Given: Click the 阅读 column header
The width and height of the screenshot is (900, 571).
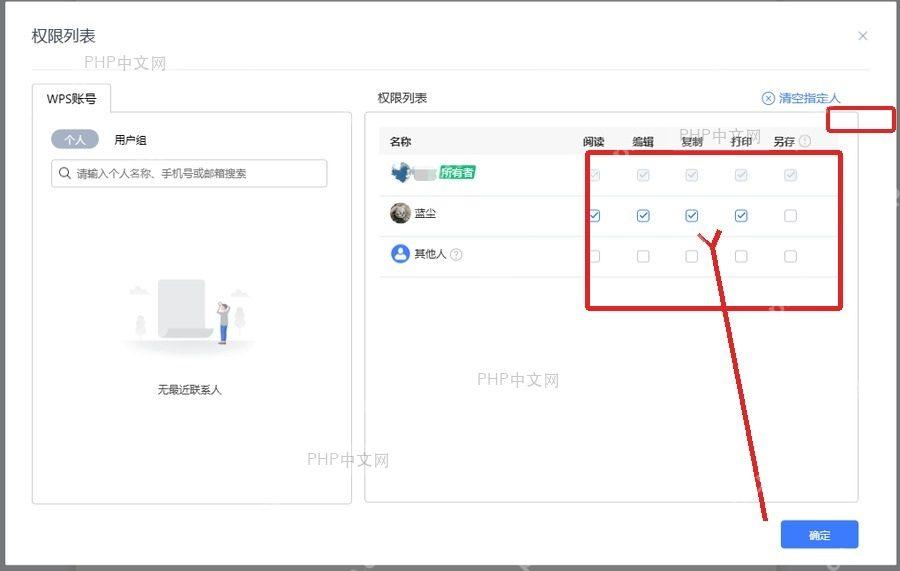Looking at the screenshot, I should 593,141.
